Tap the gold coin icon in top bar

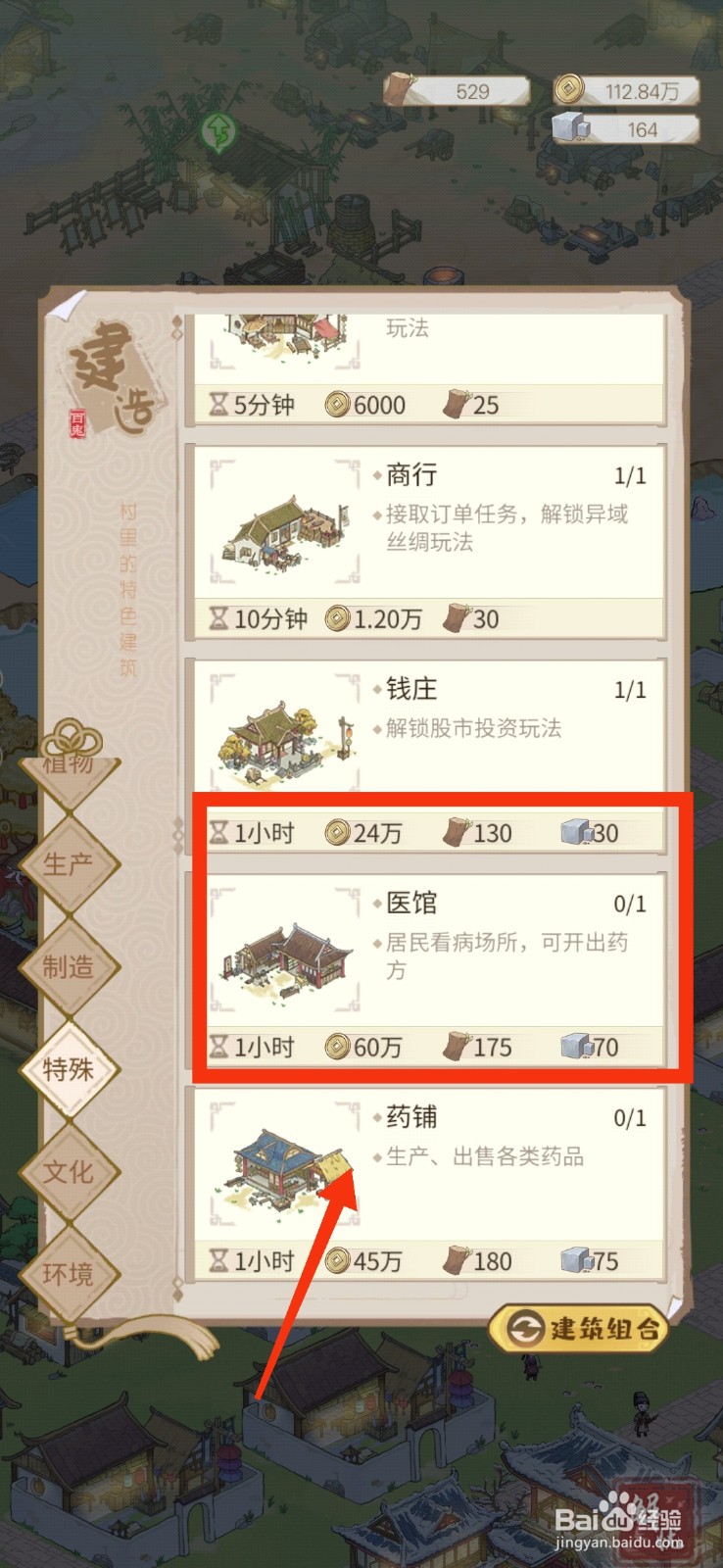pos(566,91)
